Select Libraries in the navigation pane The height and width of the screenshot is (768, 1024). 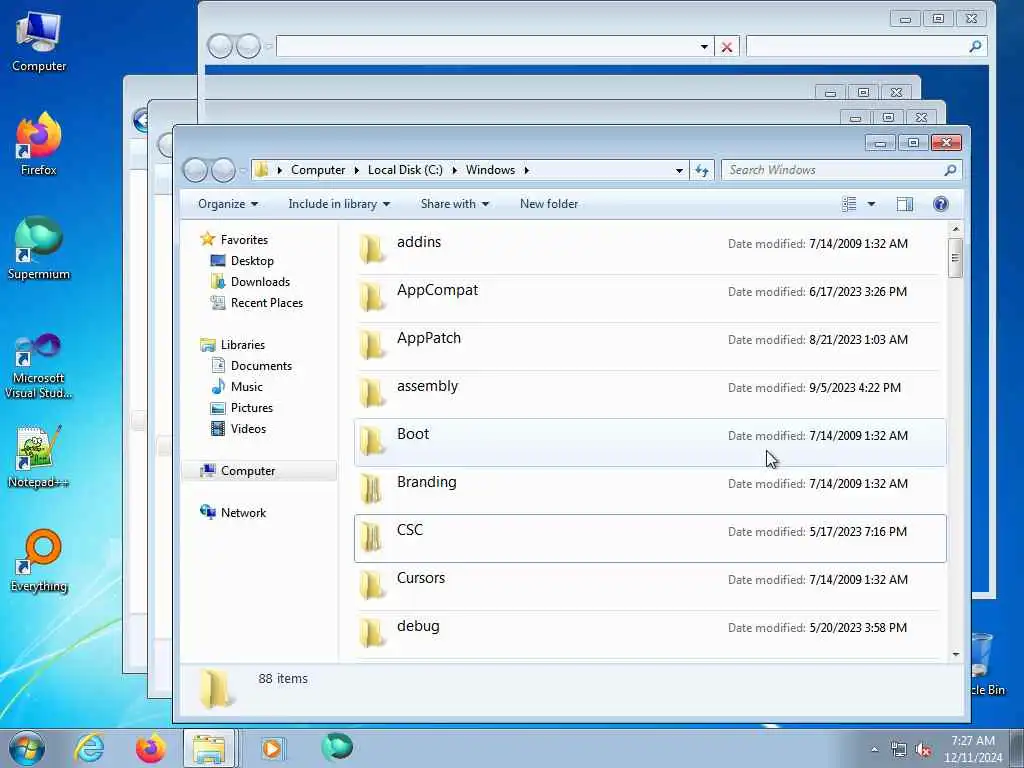[x=242, y=345]
